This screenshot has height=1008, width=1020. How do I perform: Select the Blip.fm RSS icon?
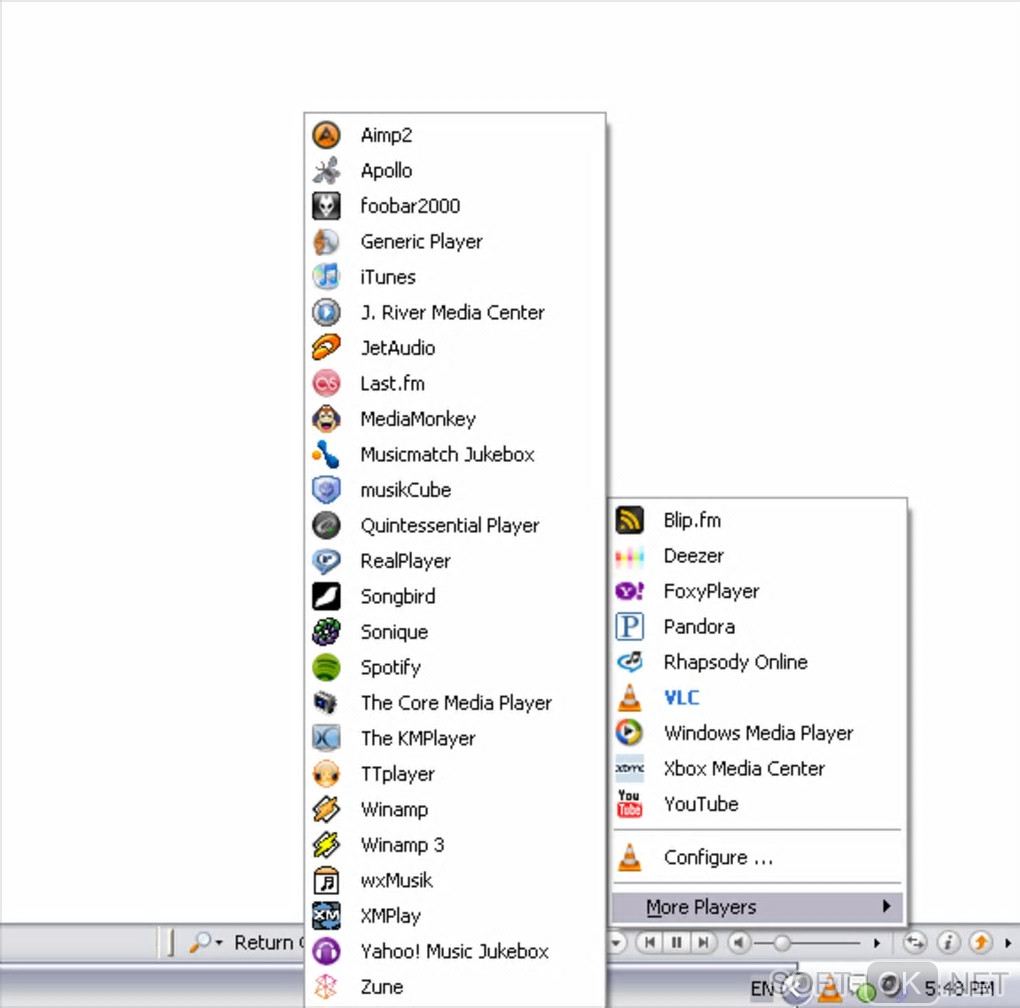pos(629,520)
